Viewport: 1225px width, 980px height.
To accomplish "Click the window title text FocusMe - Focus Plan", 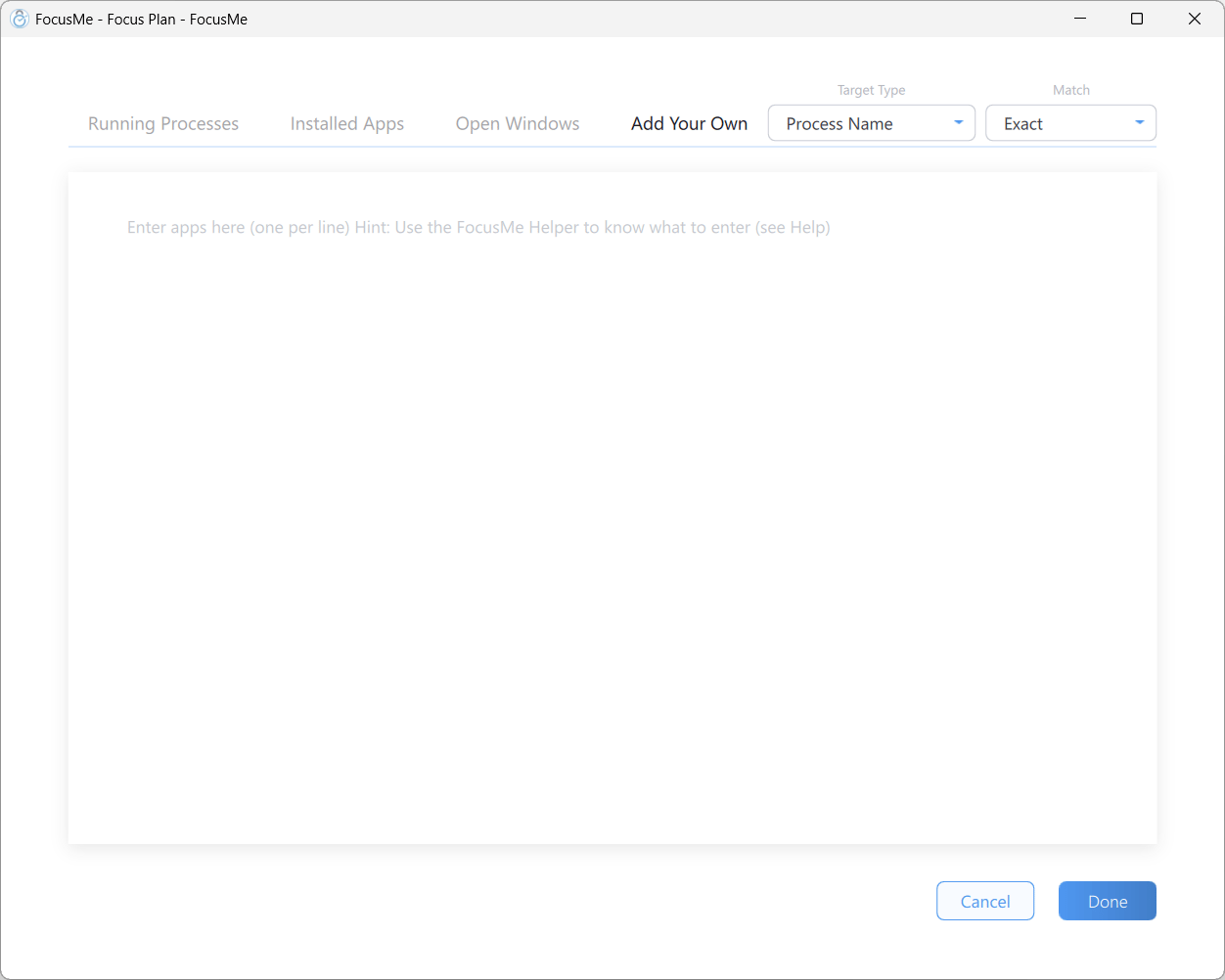I will coord(141,19).
